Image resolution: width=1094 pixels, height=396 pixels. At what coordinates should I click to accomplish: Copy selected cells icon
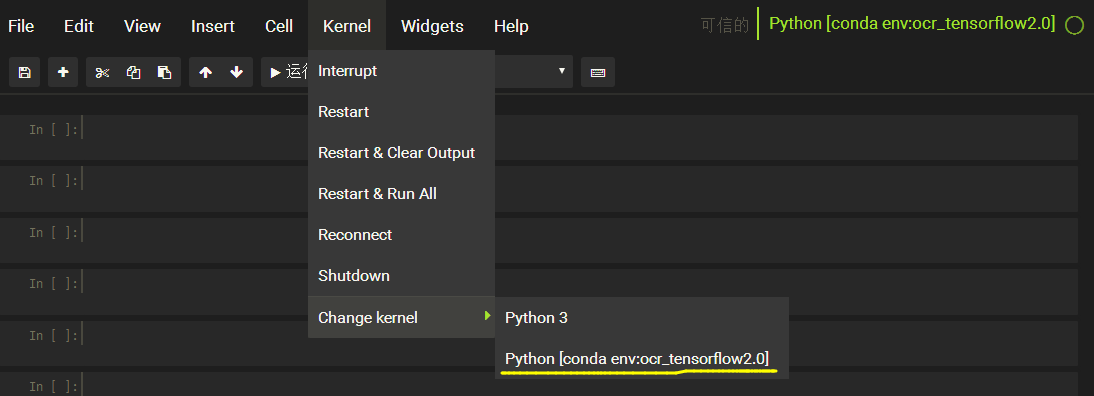click(133, 72)
